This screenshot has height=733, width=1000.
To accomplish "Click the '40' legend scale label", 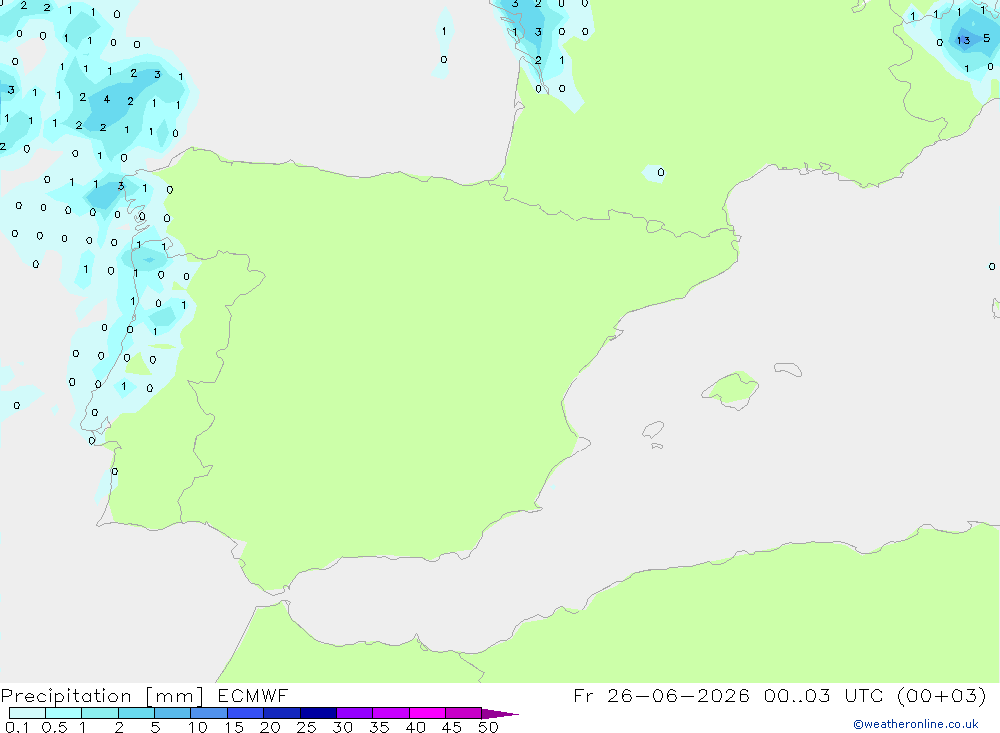I will [415, 727].
